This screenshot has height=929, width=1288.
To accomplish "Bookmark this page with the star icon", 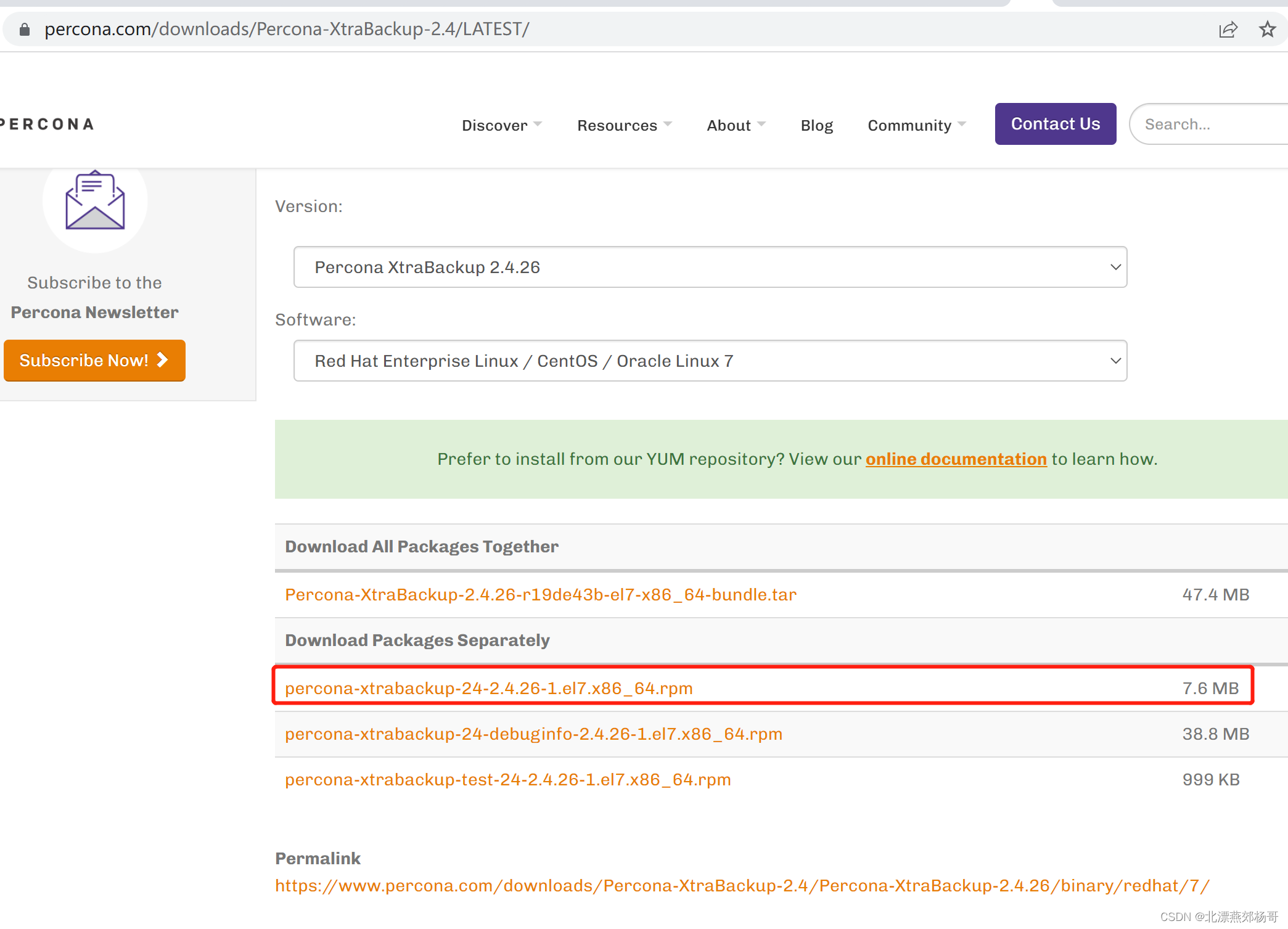I will [x=1267, y=29].
